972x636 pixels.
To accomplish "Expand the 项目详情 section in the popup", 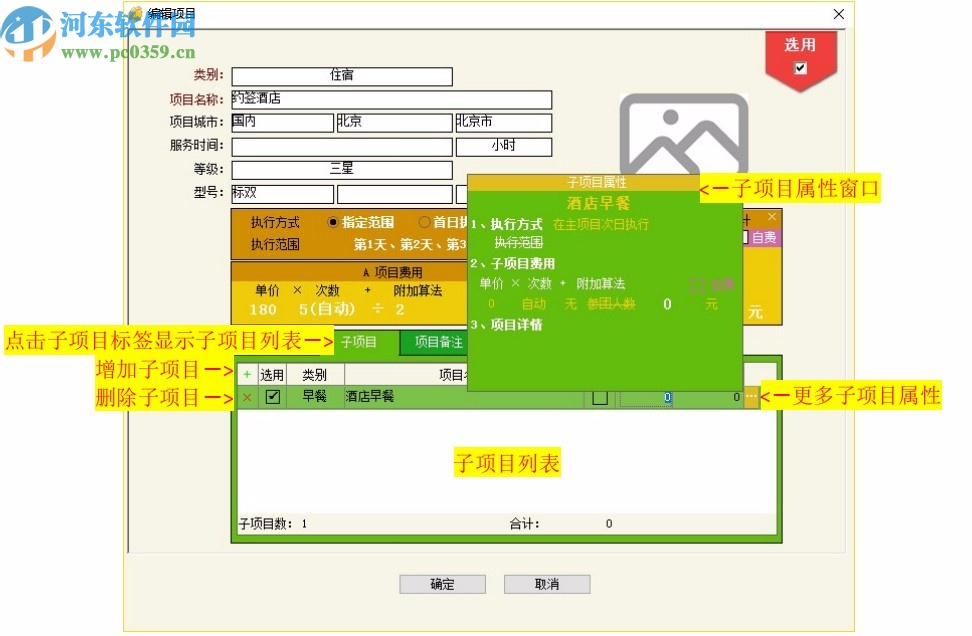I will tap(509, 327).
